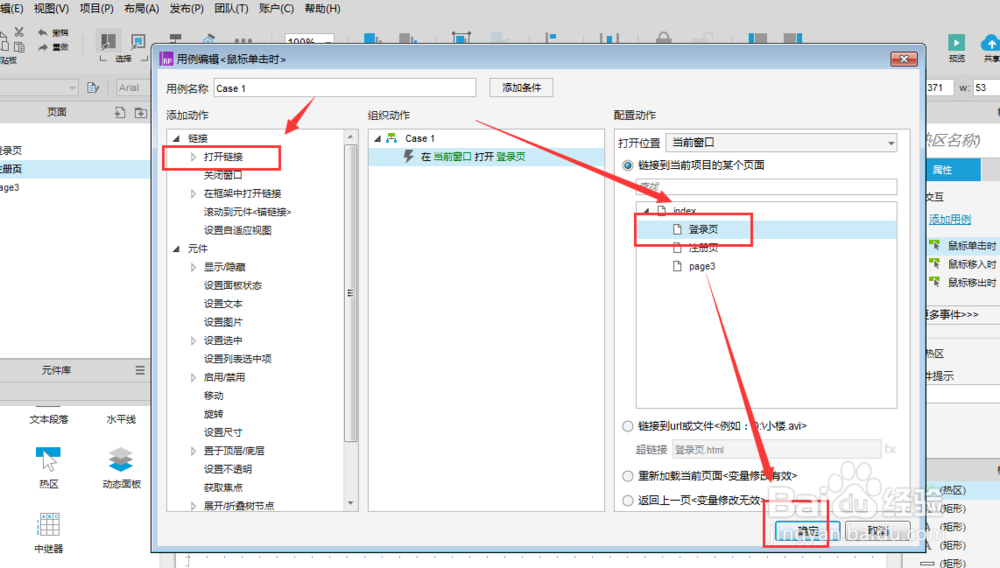The image size is (1000, 568).
Task: Select the 设置尺寸 action
Action: (x=223, y=433)
